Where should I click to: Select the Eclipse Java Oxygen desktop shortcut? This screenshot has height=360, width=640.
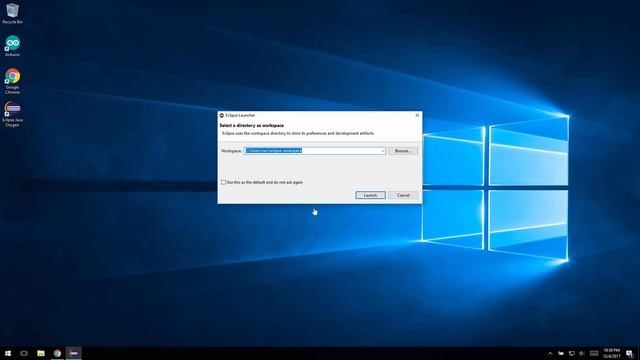coord(12,114)
